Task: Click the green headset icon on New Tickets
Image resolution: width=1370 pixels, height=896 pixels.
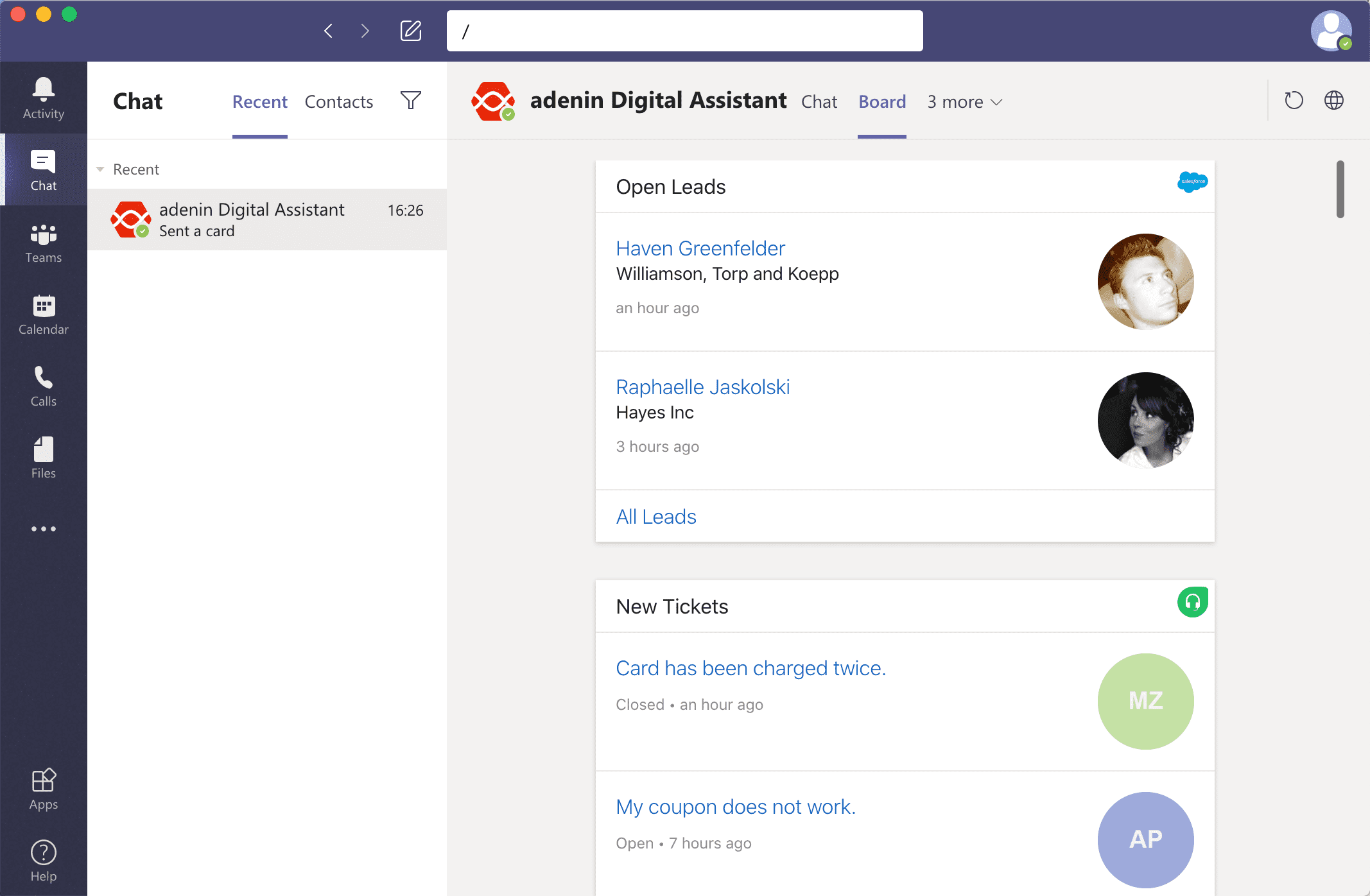Action: [x=1192, y=602]
